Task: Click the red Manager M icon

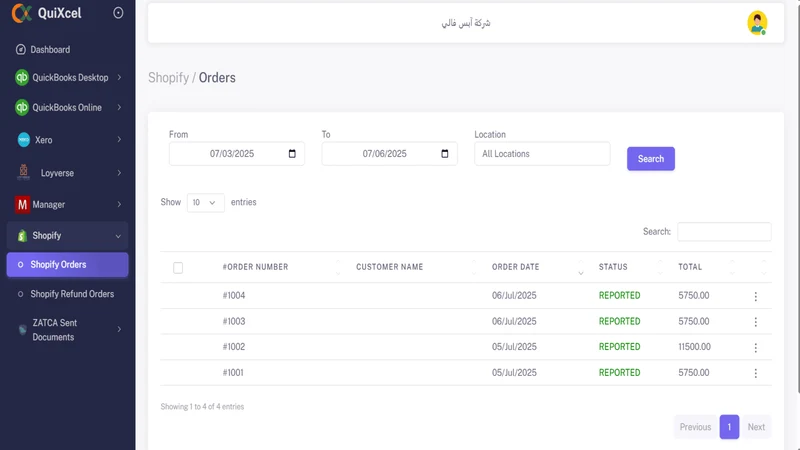Action: (x=22, y=205)
